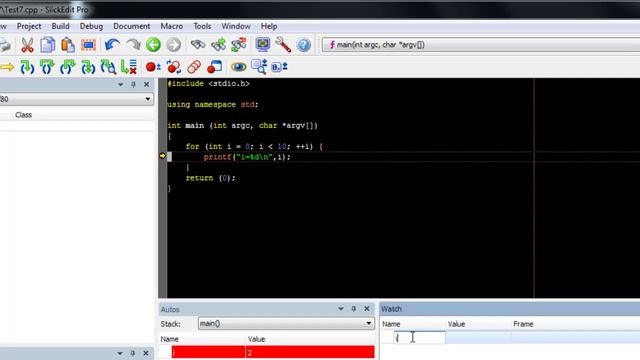640x360 pixels.
Task: Open the Macro menu
Action: click(171, 26)
